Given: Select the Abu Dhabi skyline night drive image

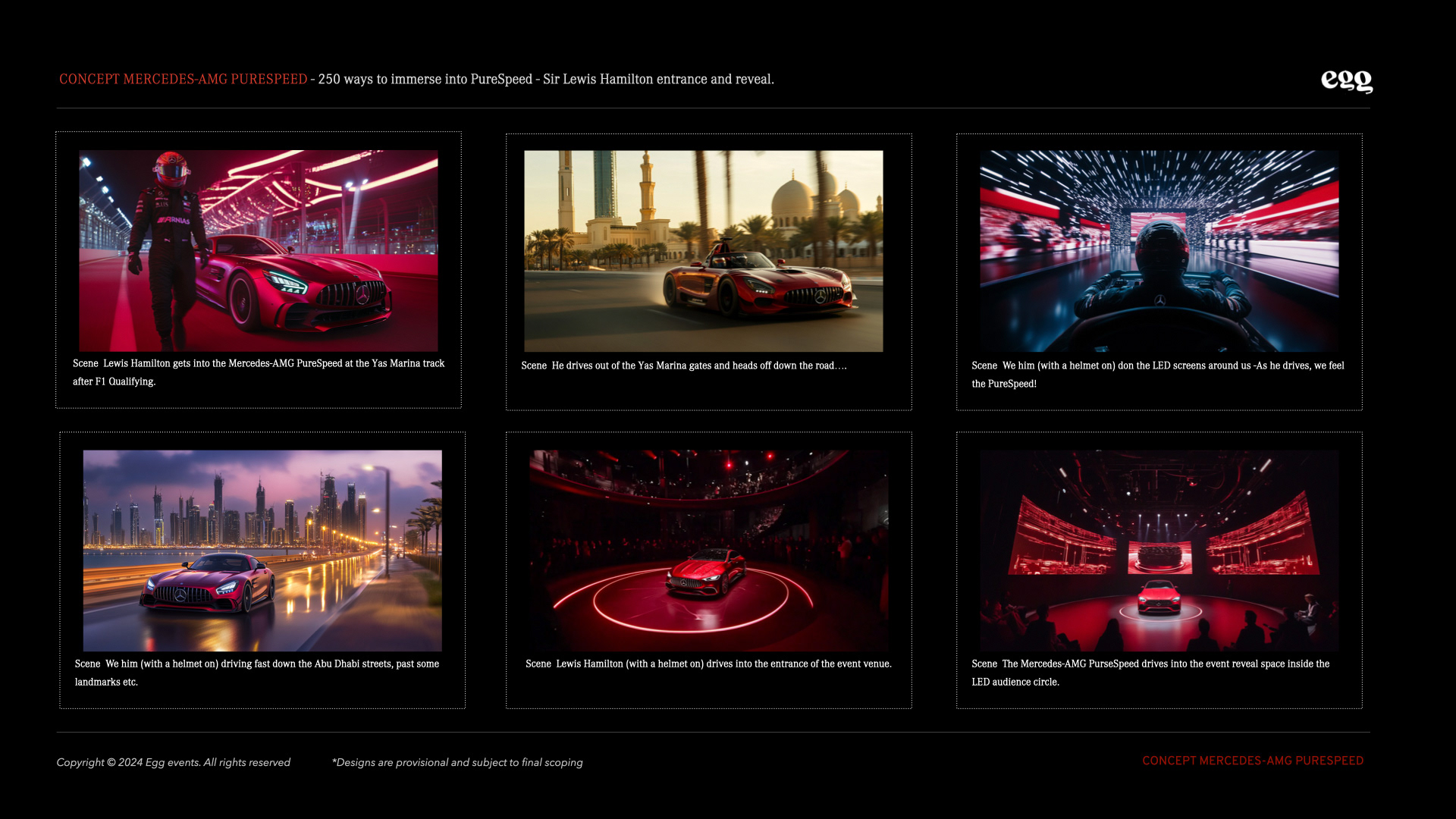Looking at the screenshot, I should 262,551.
